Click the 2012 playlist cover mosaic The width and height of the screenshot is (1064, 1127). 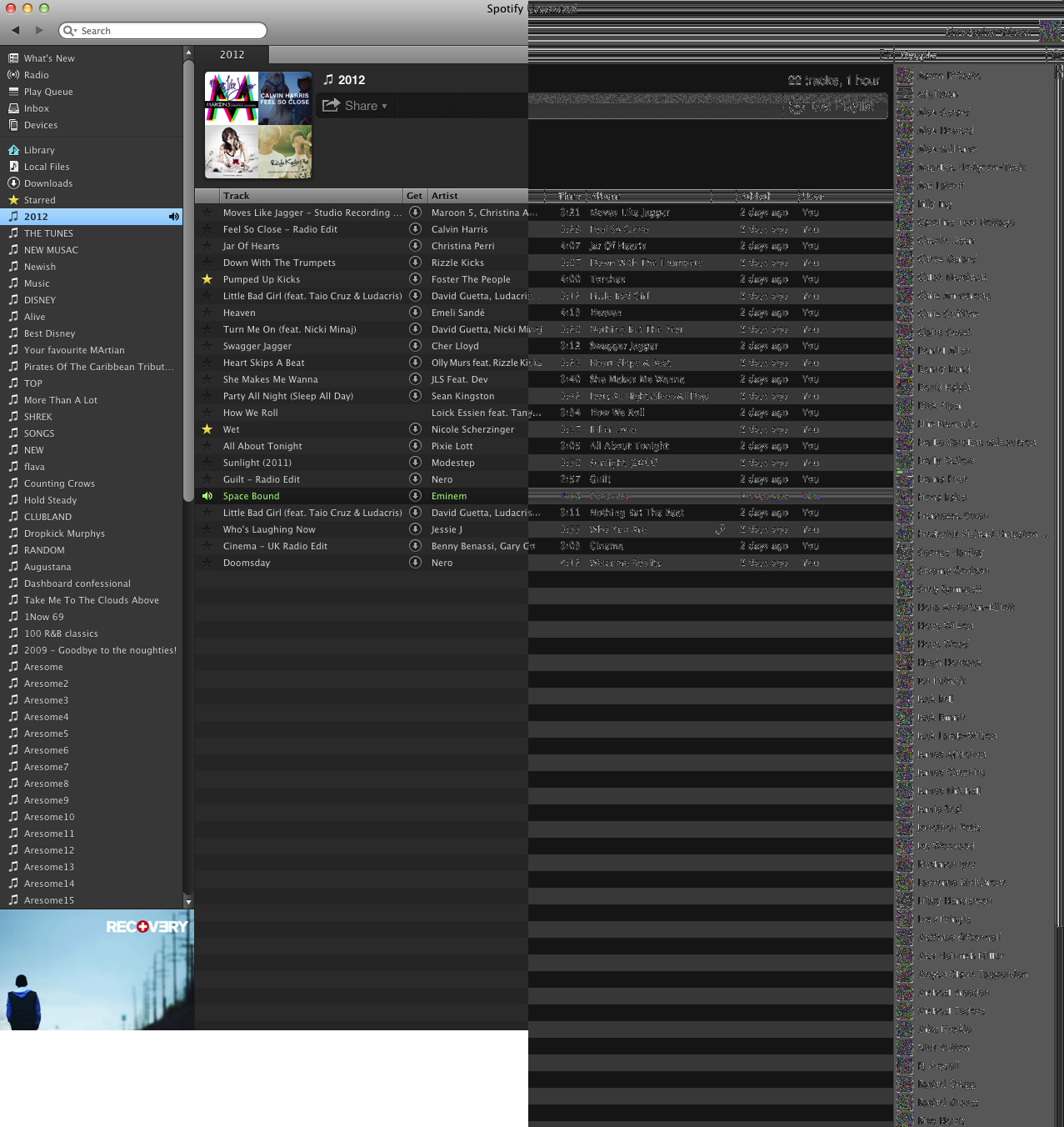pyautogui.click(x=258, y=125)
